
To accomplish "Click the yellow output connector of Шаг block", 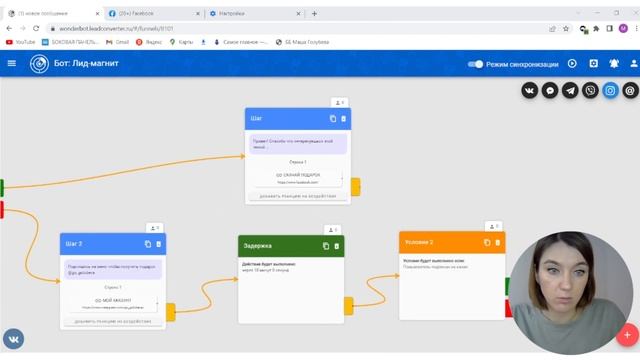I will (x=356, y=187).
